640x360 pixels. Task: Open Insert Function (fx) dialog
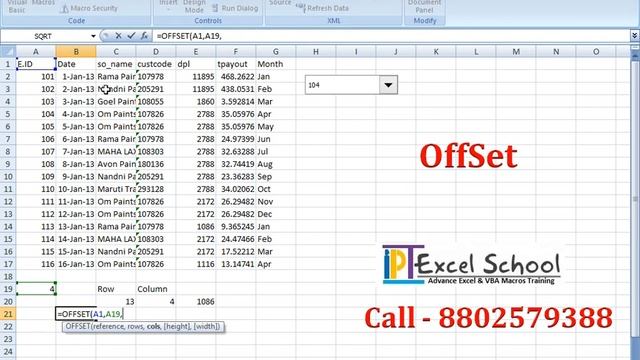tap(144, 36)
